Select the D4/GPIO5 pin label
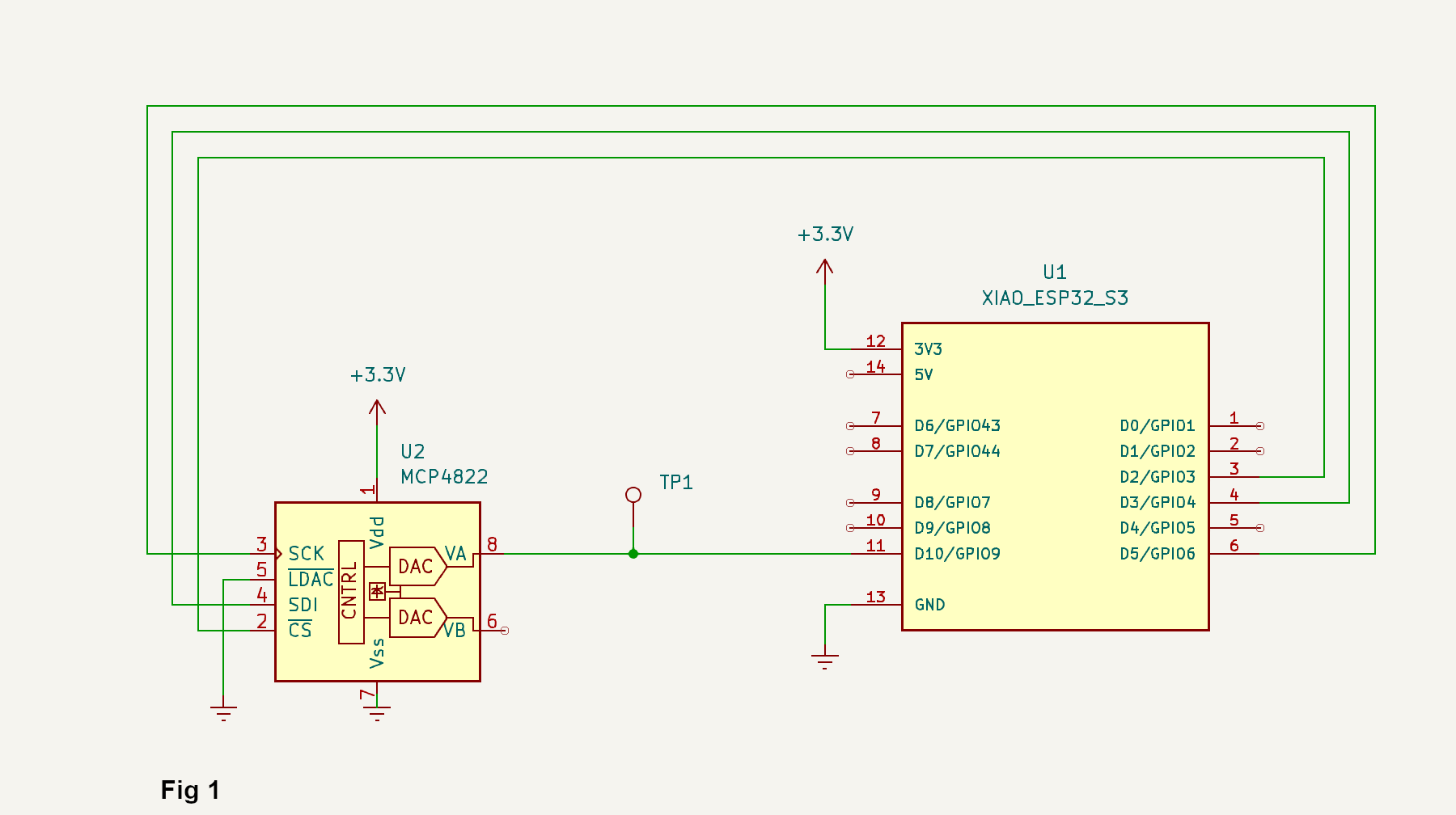Image resolution: width=1456 pixels, height=815 pixels. pyautogui.click(x=1158, y=528)
